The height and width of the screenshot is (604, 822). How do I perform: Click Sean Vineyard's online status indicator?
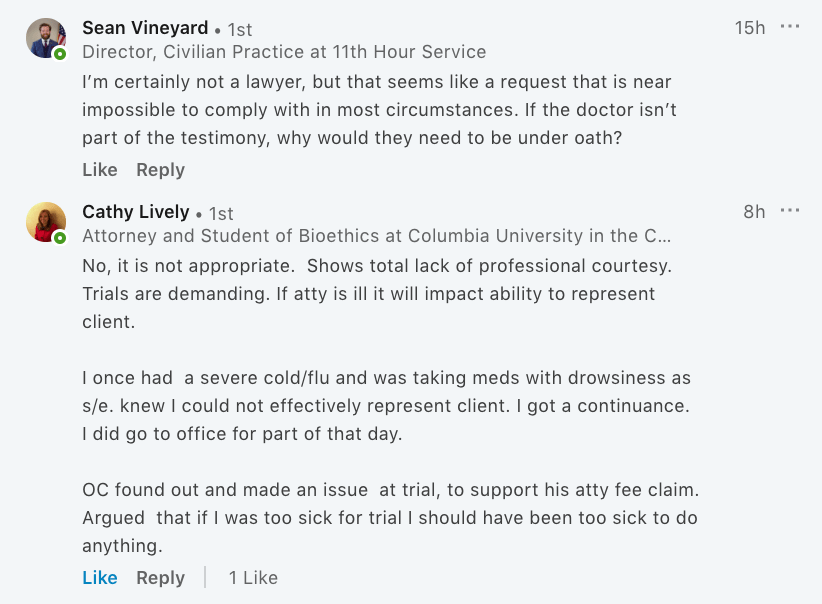[x=60, y=54]
